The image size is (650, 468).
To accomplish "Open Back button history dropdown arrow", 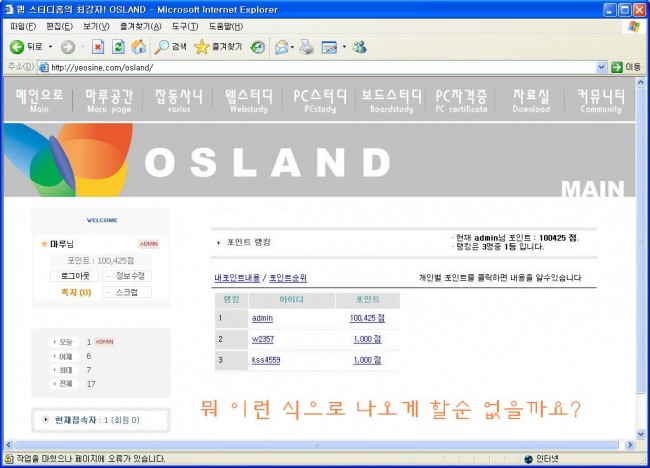I will pyautogui.click(x=51, y=47).
